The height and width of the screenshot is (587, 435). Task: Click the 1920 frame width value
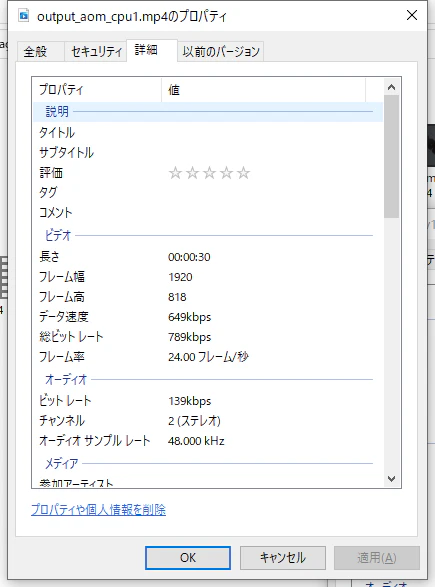(x=180, y=277)
